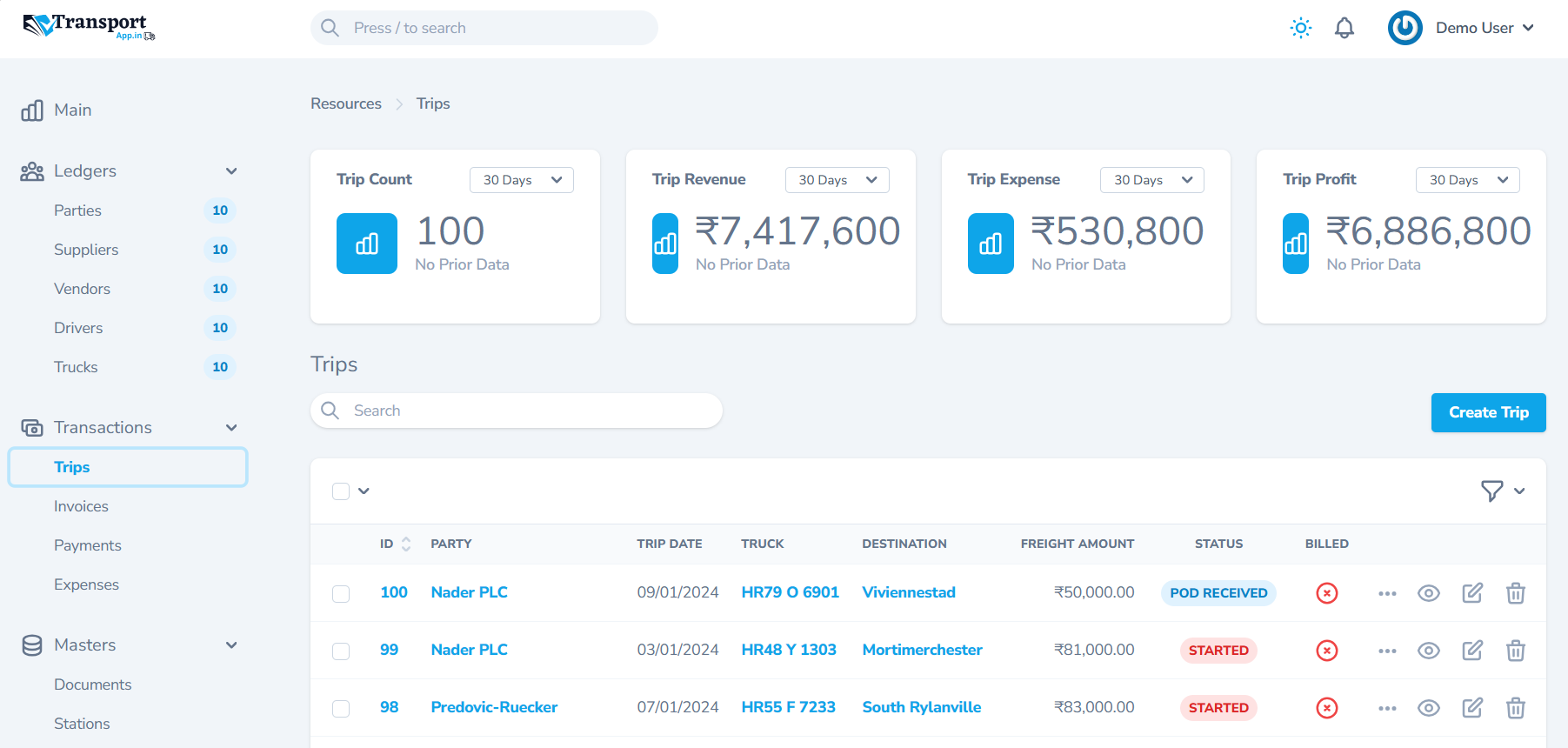This screenshot has width=1568, height=748.
Task: Click the trash icon for trip 100
Action: click(x=1515, y=593)
